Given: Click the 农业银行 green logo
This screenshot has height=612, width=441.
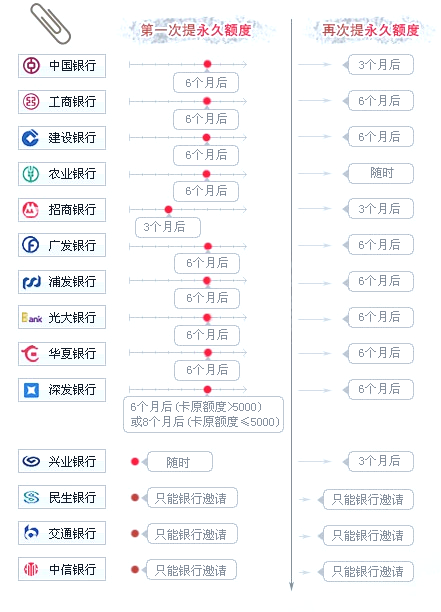Looking at the screenshot, I should 31,174.
